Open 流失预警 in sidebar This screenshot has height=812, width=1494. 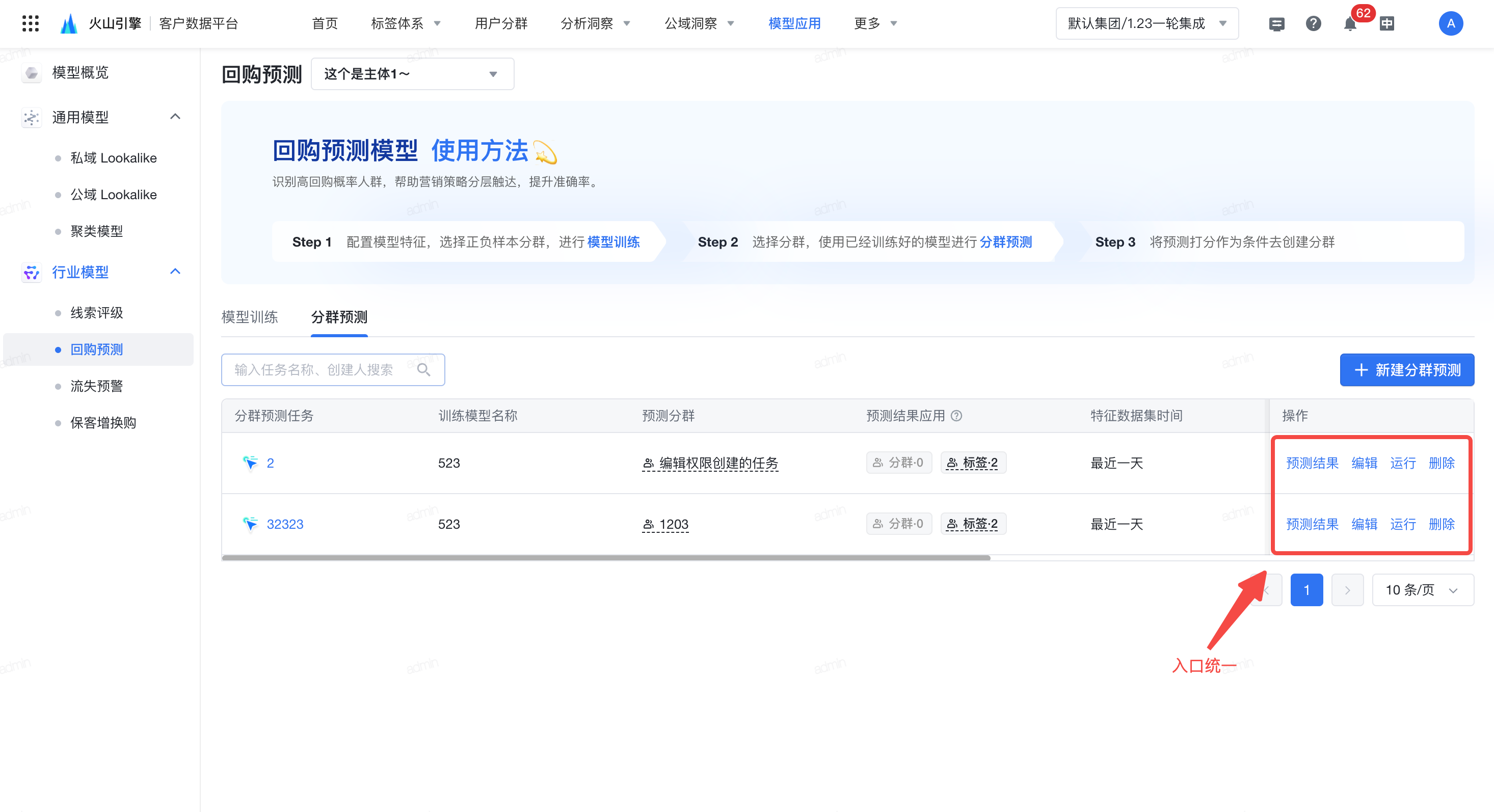point(97,386)
